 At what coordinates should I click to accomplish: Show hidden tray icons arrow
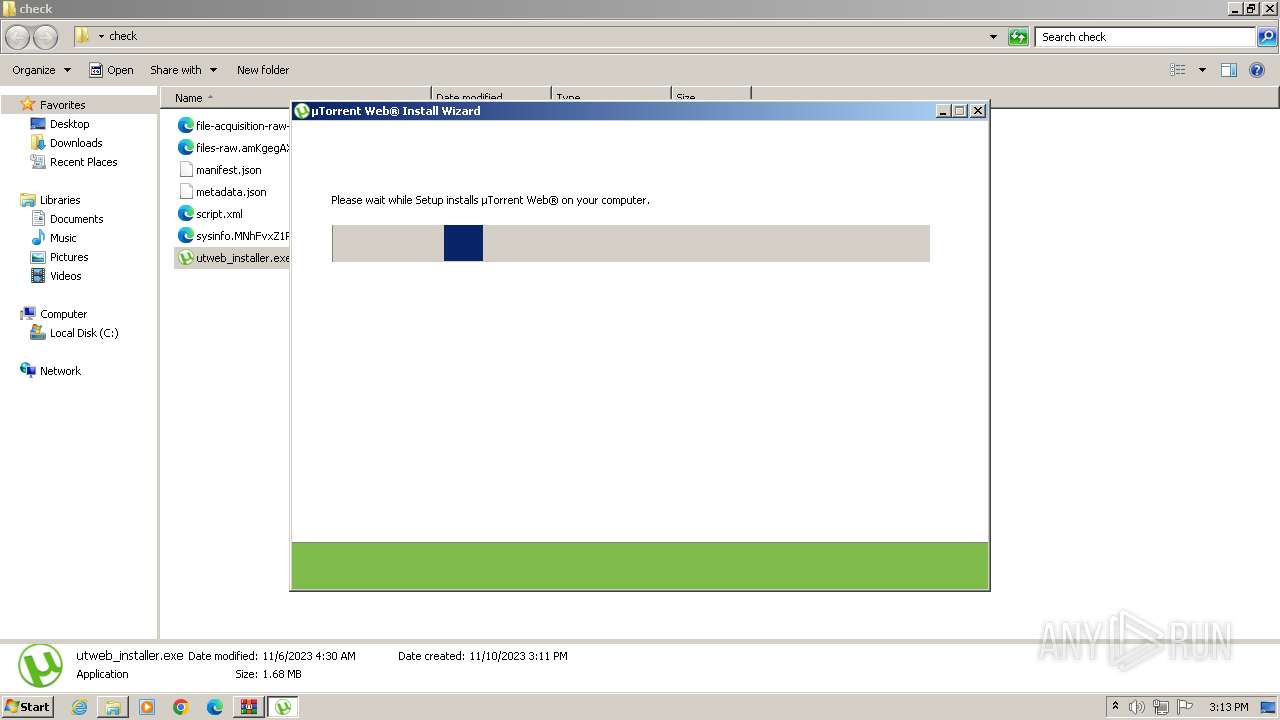click(x=1115, y=707)
